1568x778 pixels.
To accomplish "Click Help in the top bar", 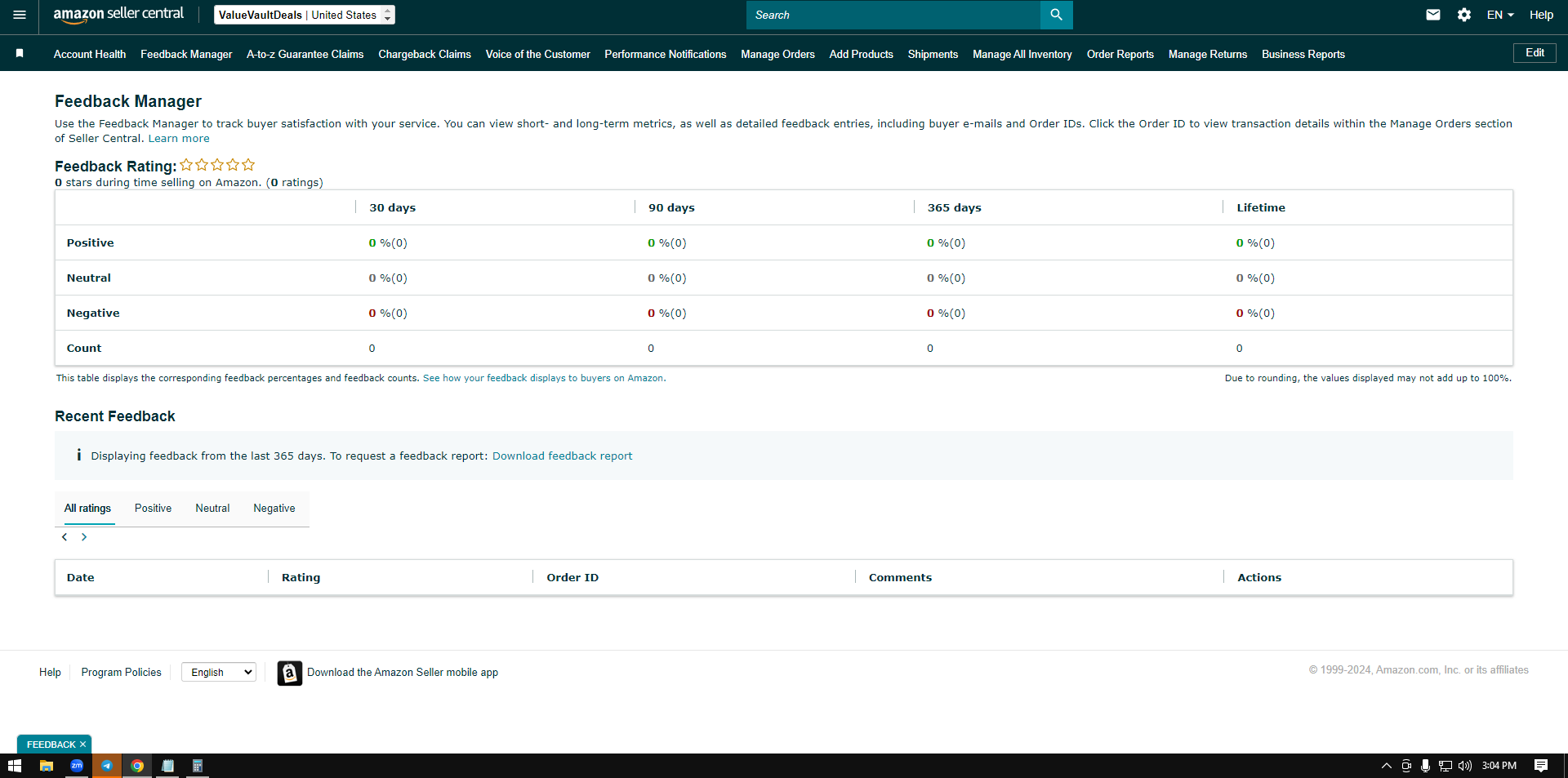I will tap(1541, 15).
